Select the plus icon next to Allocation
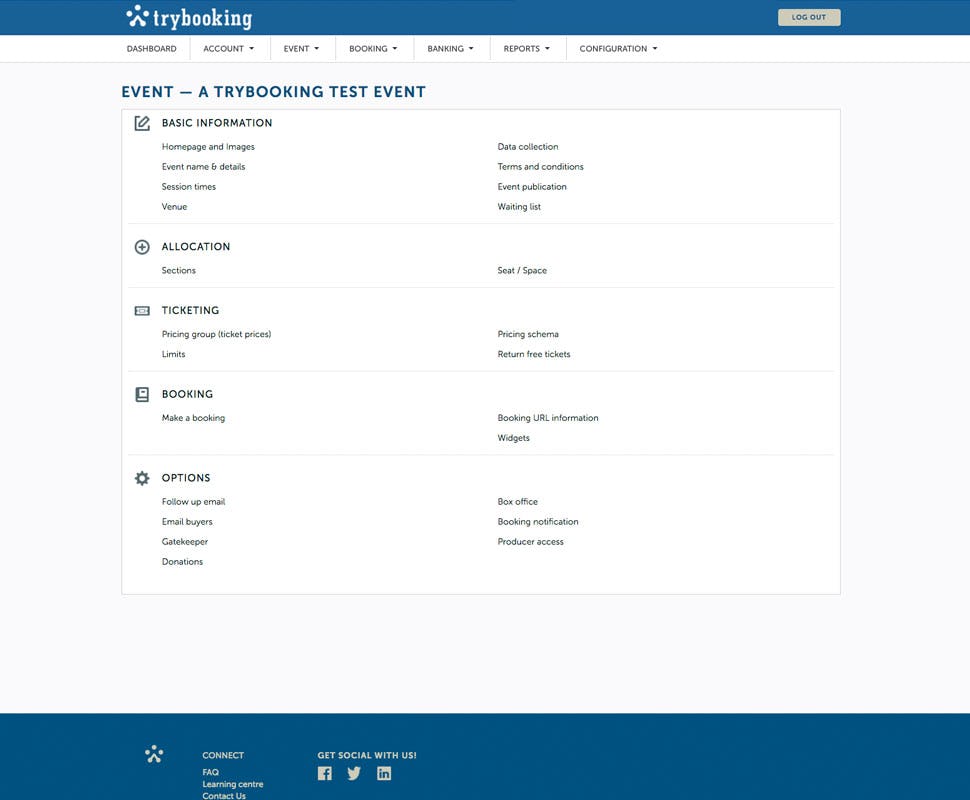 (x=142, y=246)
